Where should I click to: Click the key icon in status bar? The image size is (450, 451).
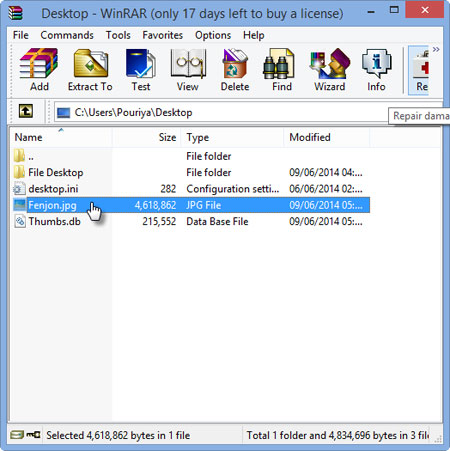(33, 435)
